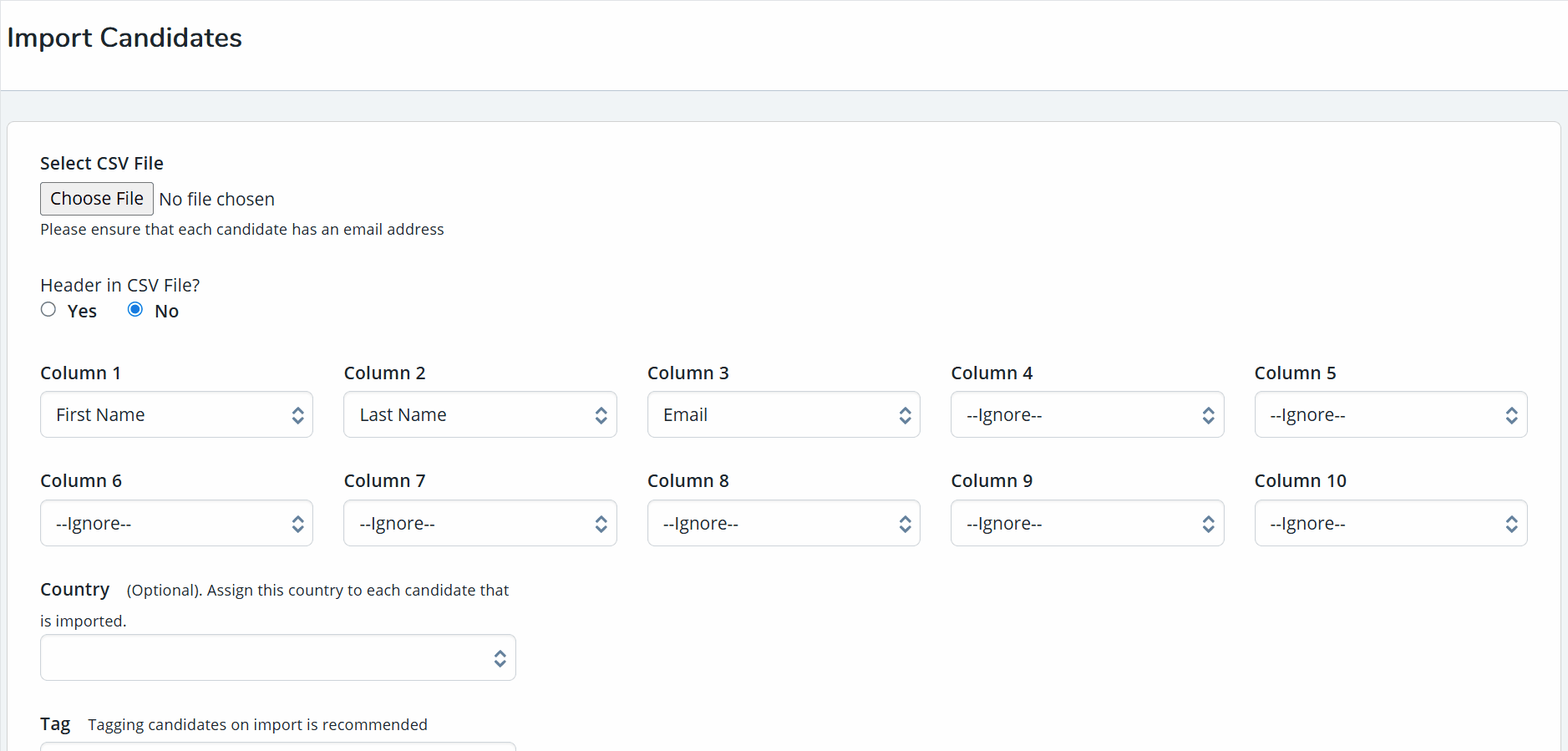Open the Column 3 Email dropdown
This screenshot has height=751, width=1568.
pyautogui.click(x=783, y=415)
